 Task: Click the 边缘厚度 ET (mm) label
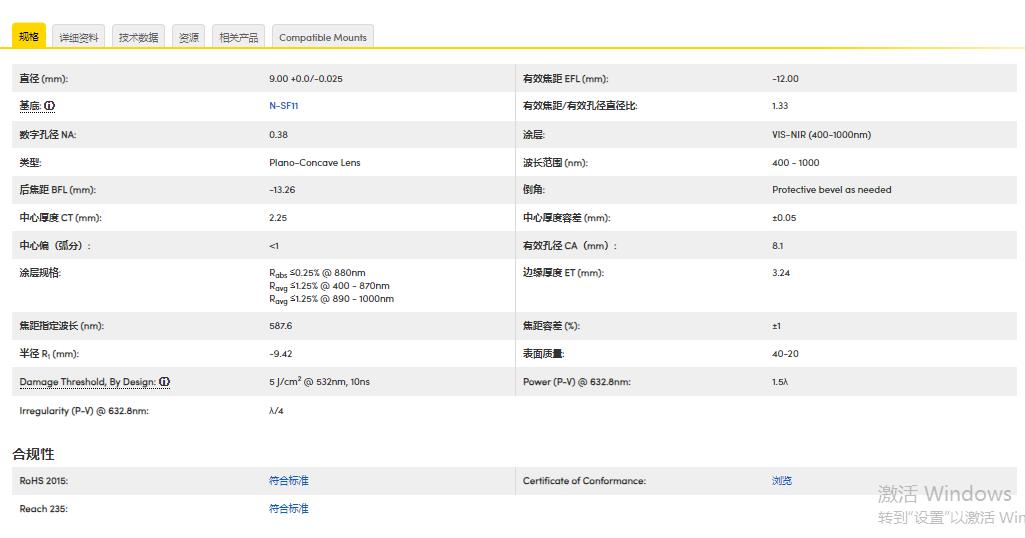click(x=563, y=273)
